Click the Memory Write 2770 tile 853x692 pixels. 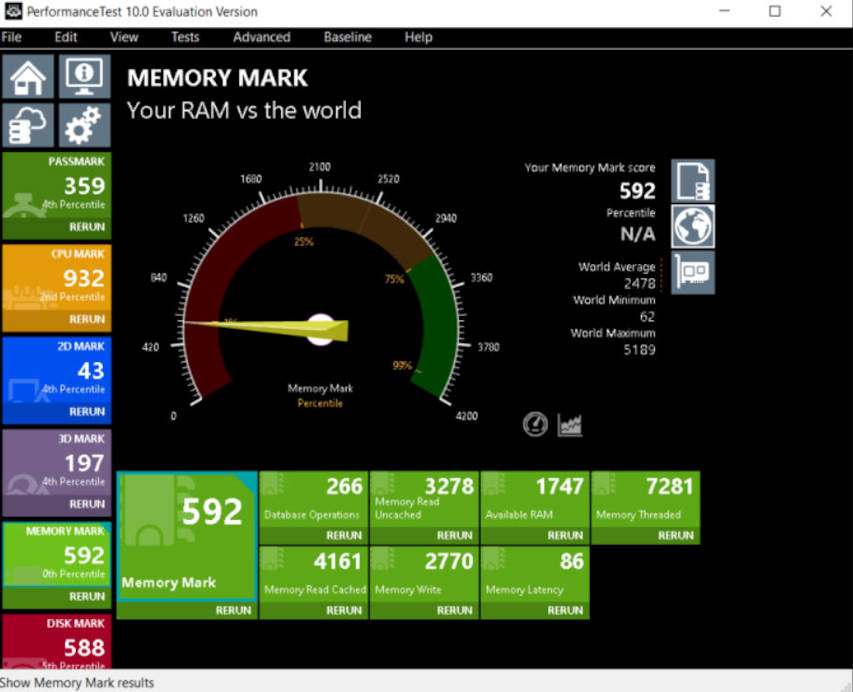click(x=424, y=574)
